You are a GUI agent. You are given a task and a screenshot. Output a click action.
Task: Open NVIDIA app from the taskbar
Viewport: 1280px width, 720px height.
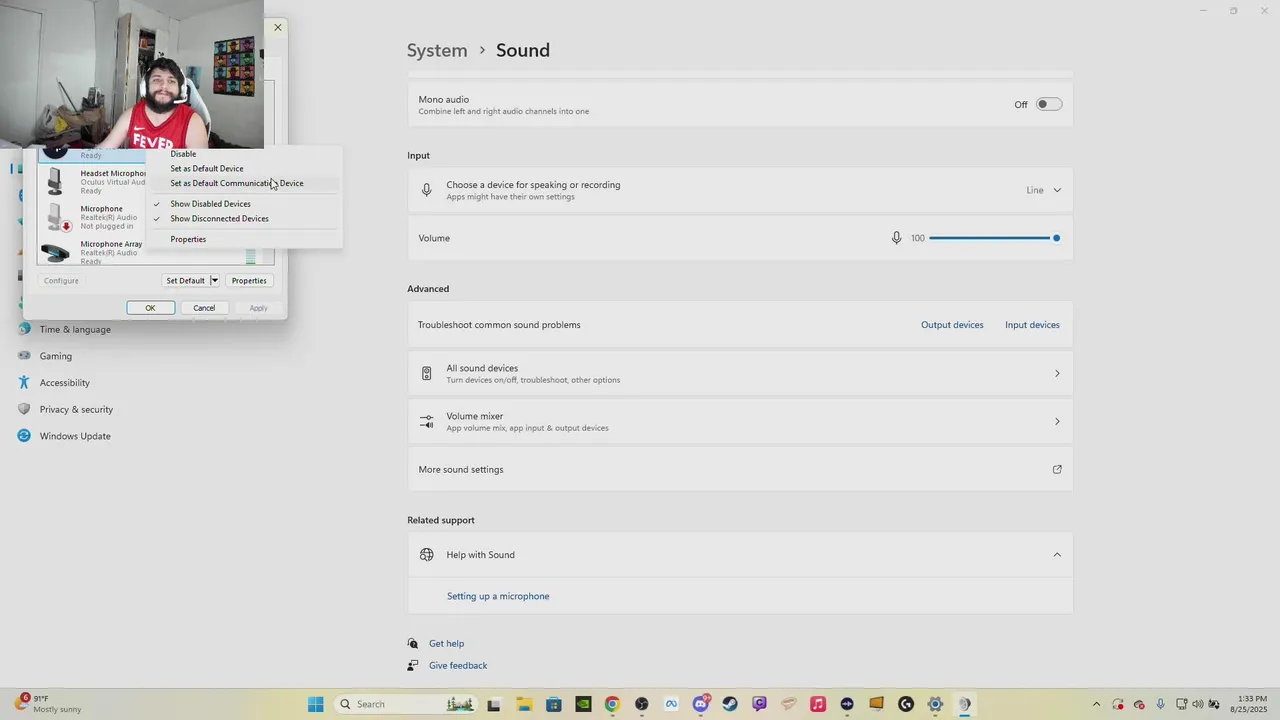tap(583, 704)
